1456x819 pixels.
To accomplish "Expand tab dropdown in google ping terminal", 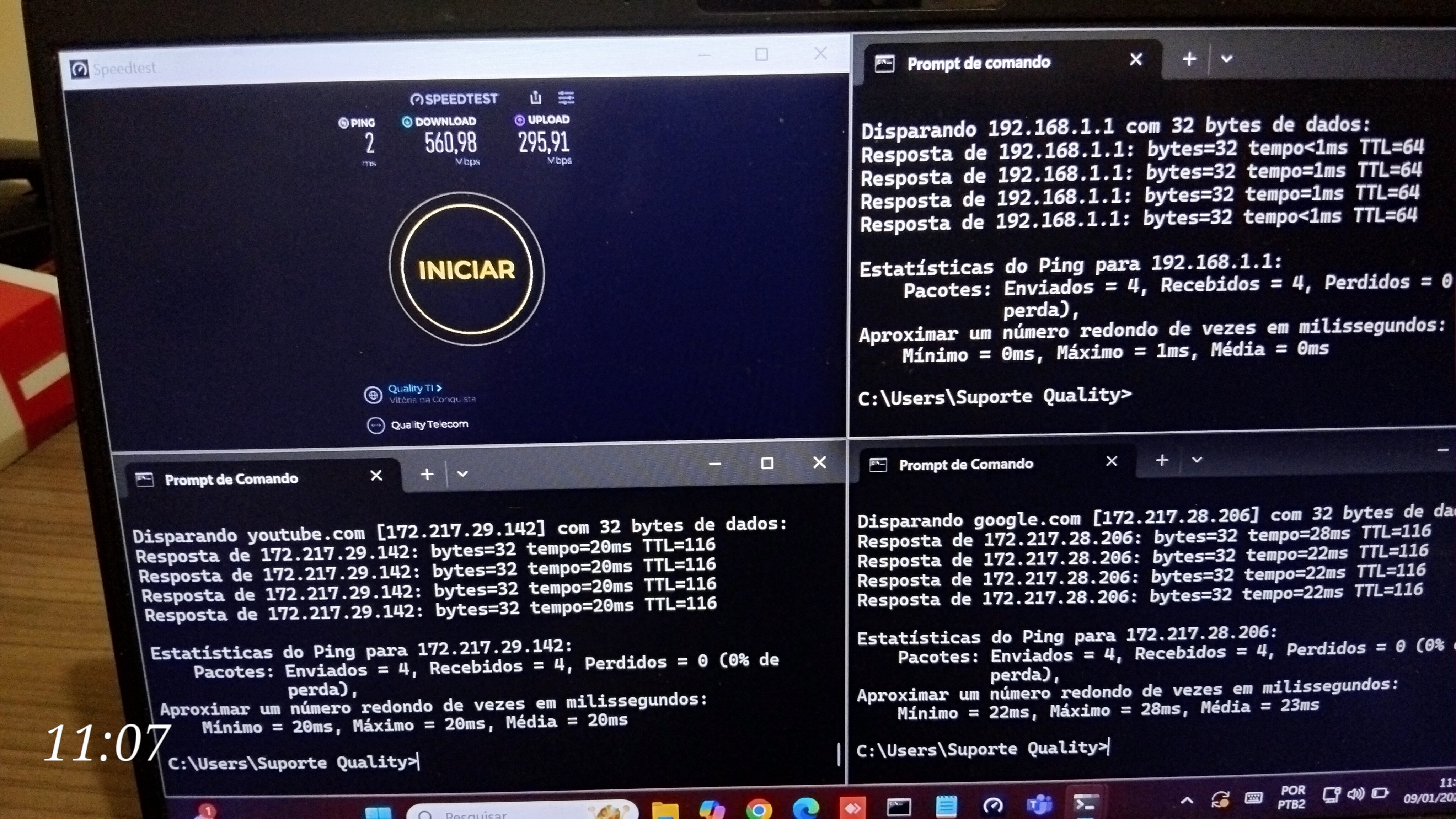I will coord(1197,460).
